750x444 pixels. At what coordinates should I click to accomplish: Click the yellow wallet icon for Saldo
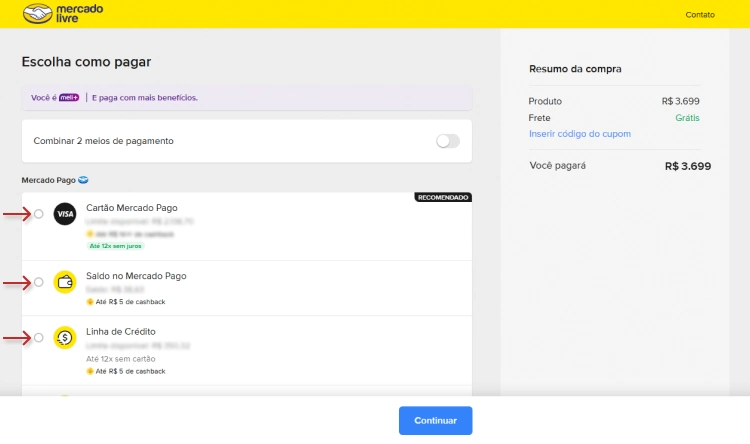coord(65,282)
